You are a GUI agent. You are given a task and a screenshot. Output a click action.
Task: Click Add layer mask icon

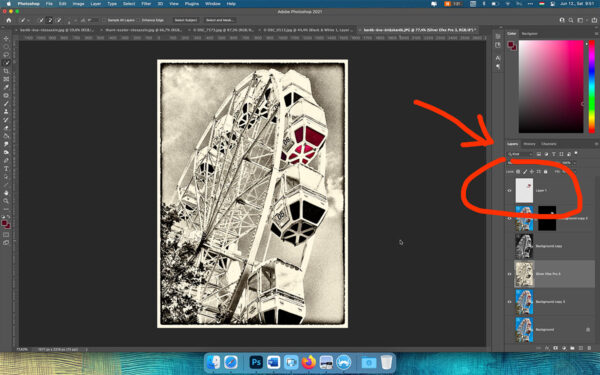556,348
